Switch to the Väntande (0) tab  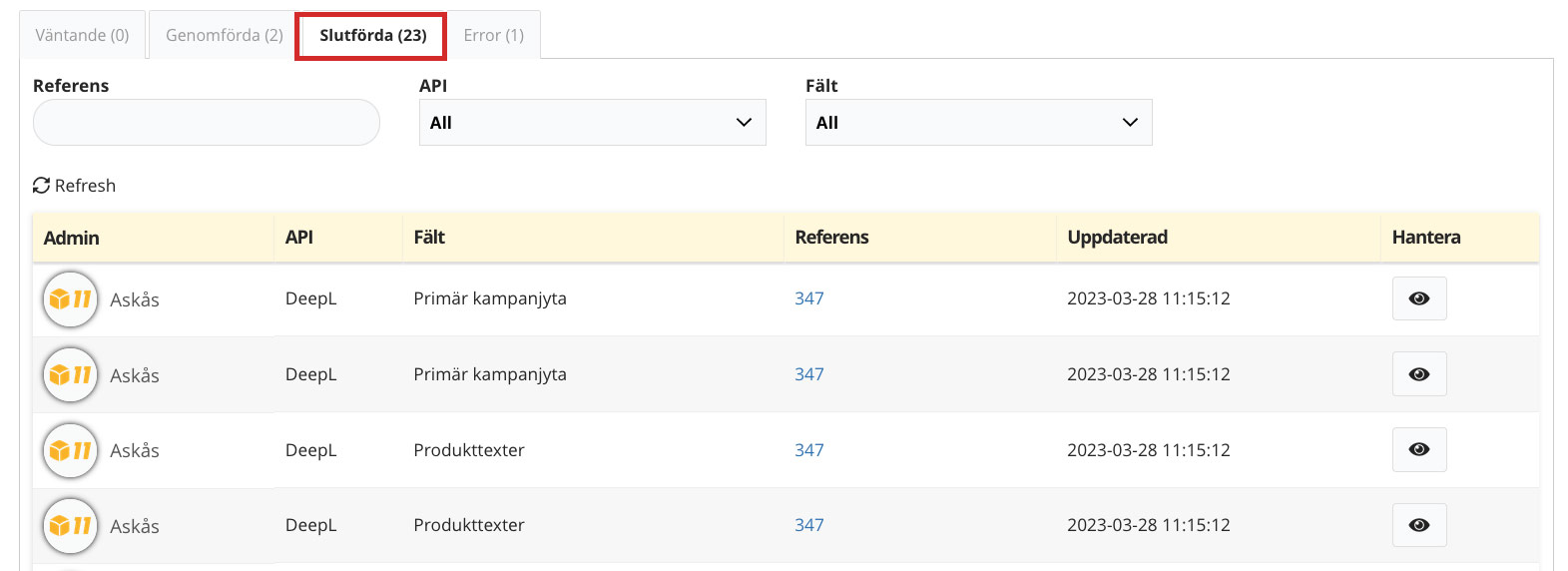tap(83, 35)
